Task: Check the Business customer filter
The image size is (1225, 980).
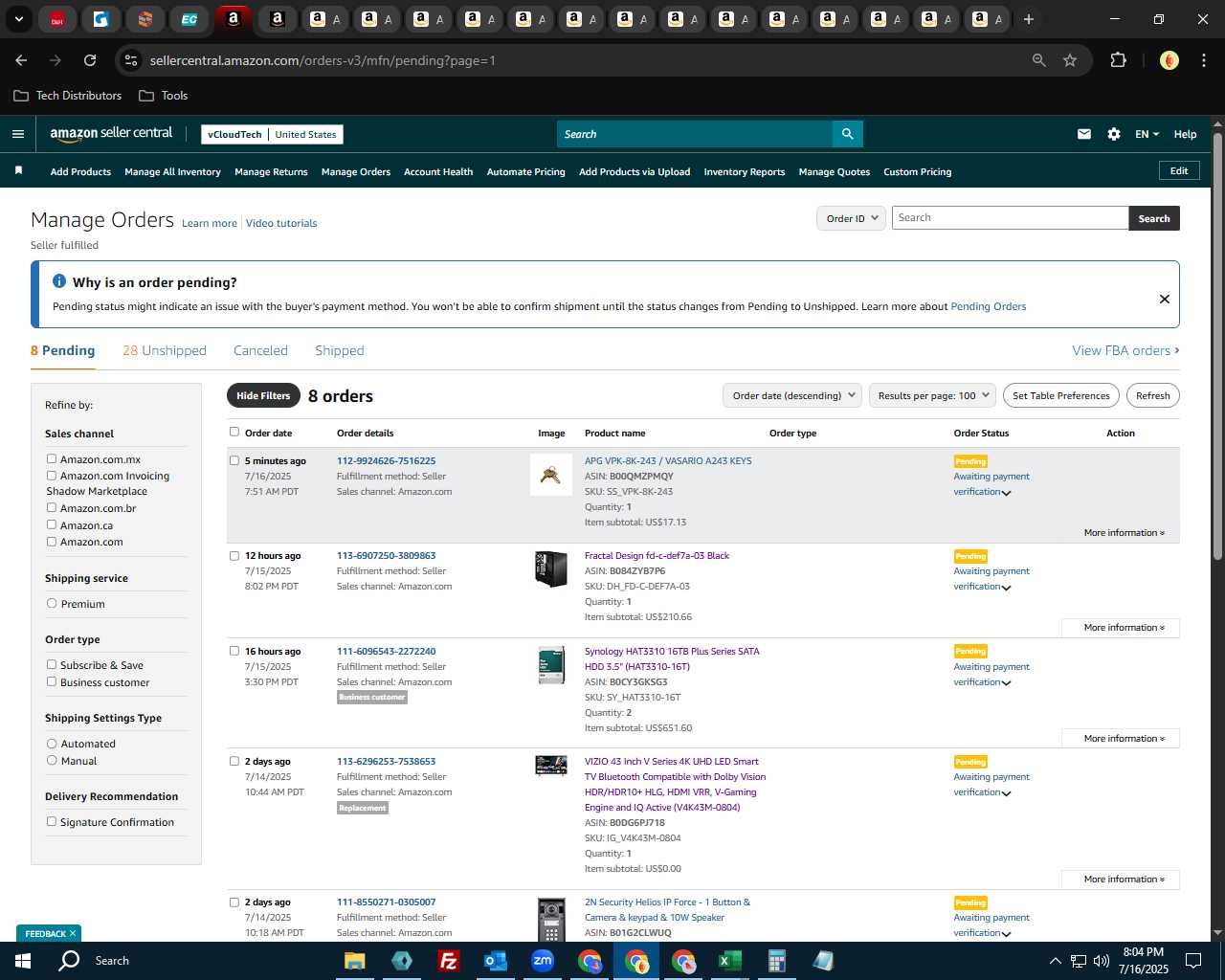Action: [x=52, y=681]
